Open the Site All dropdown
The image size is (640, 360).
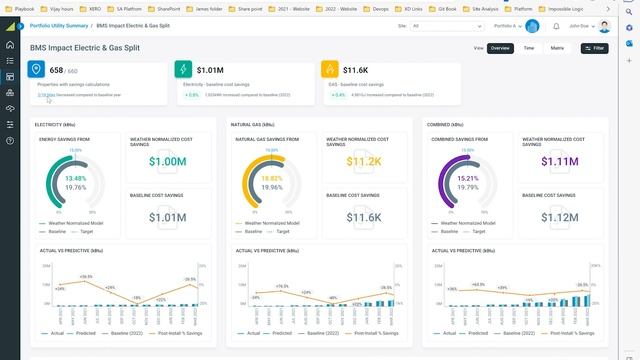[447, 26]
